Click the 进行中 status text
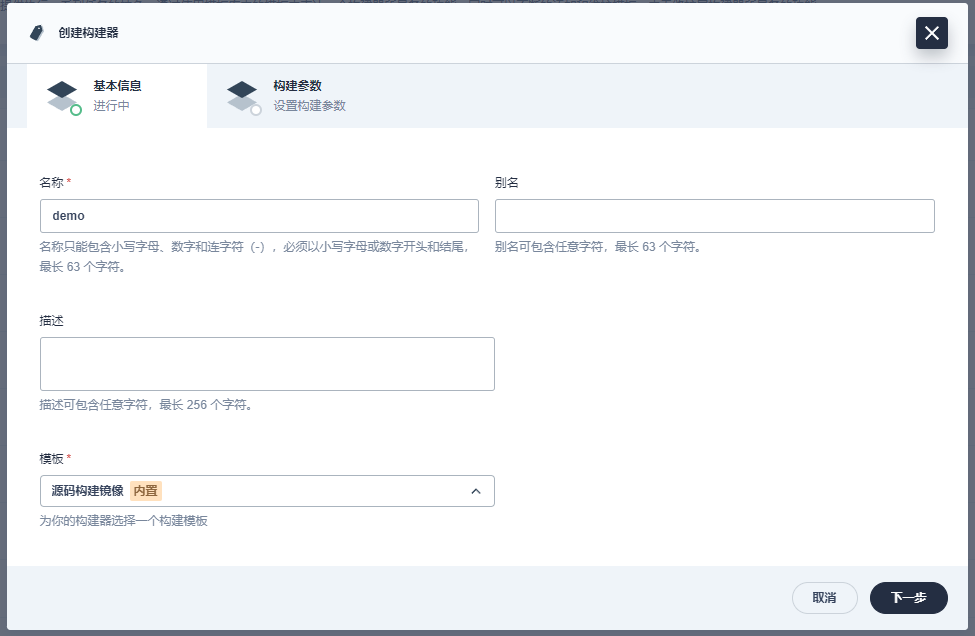Screen dimensions: 975x636 111,106
